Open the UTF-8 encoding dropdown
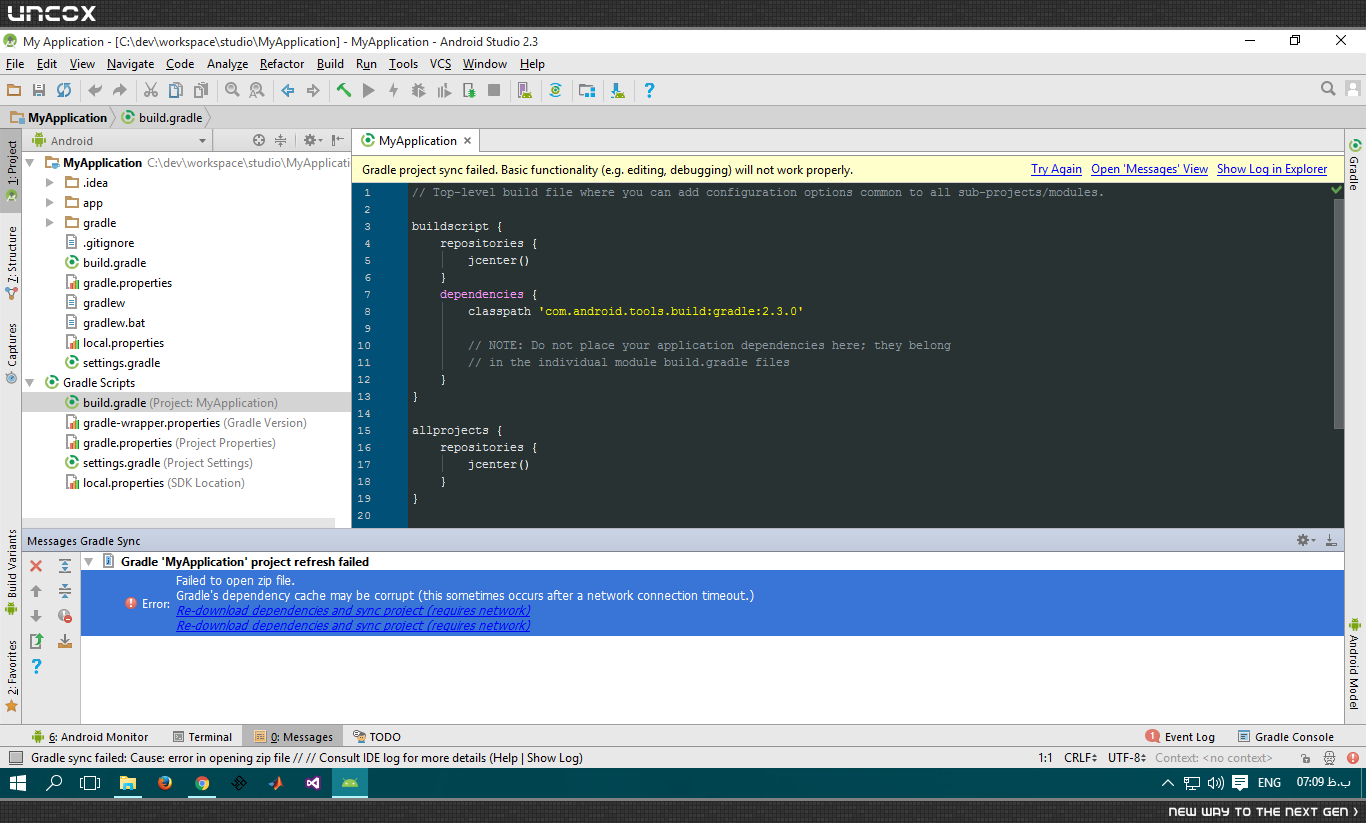This screenshot has width=1366, height=823. 1127,758
